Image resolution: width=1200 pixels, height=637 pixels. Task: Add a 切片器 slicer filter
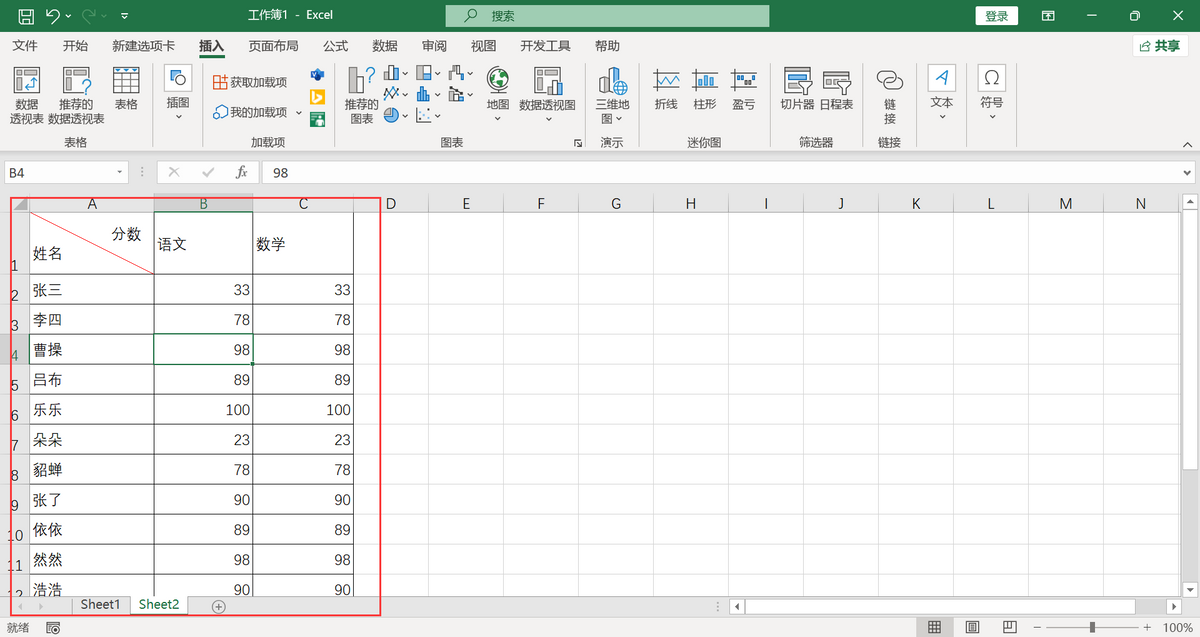coord(797,88)
